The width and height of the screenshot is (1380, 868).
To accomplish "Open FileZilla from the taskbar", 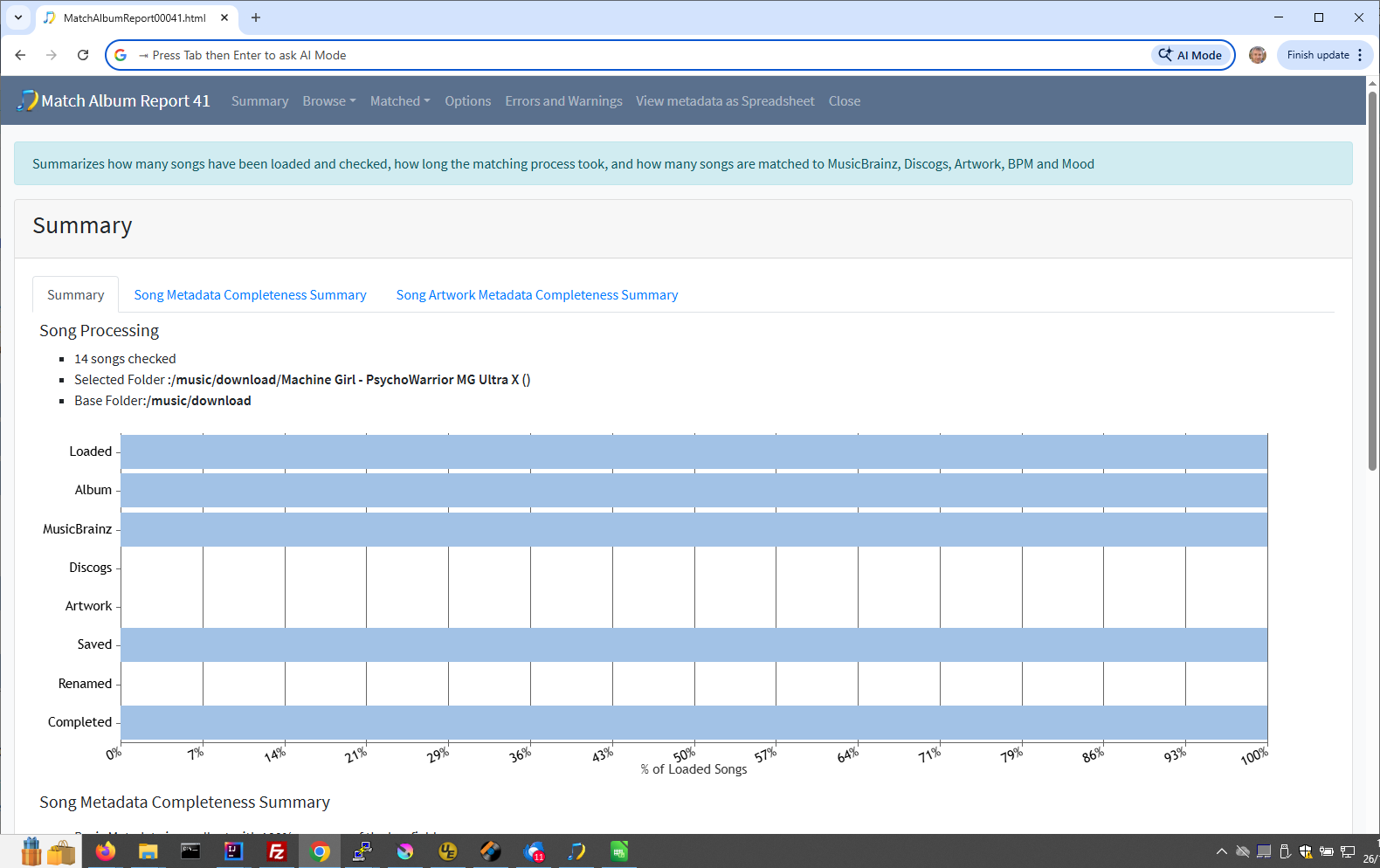I will 277,851.
